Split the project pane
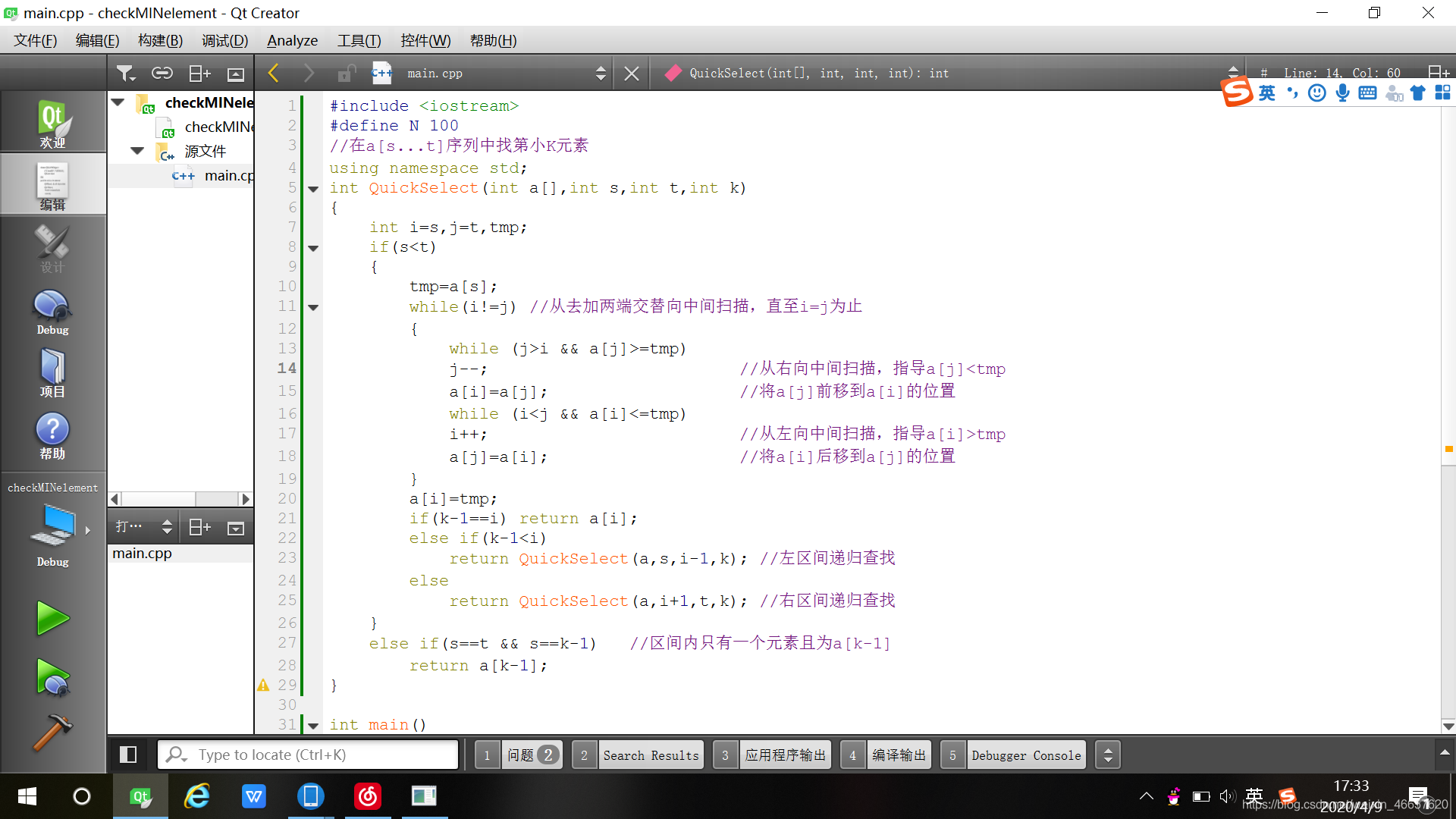1456x819 pixels. click(x=199, y=74)
